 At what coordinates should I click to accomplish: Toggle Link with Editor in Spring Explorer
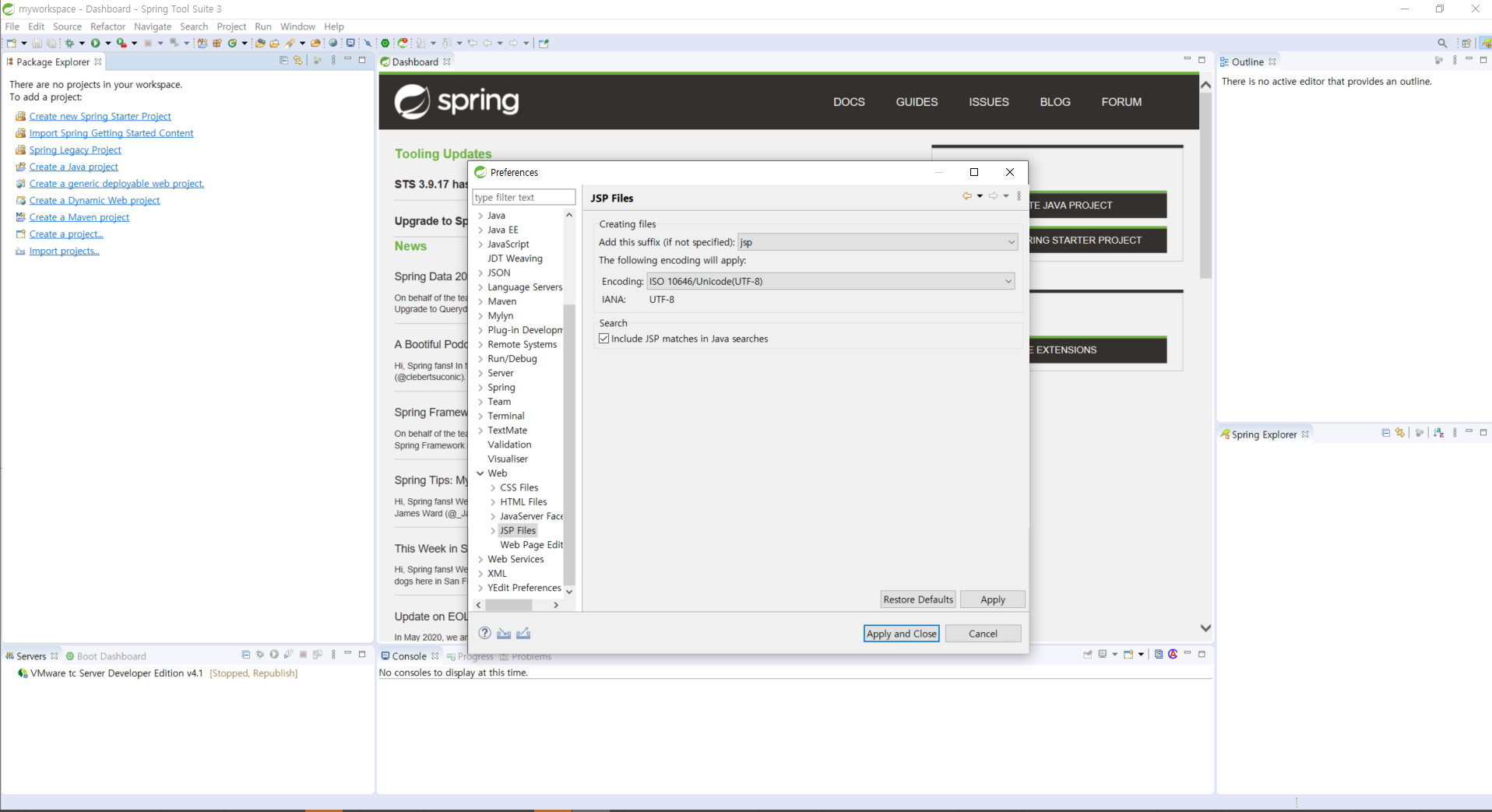click(x=1400, y=433)
